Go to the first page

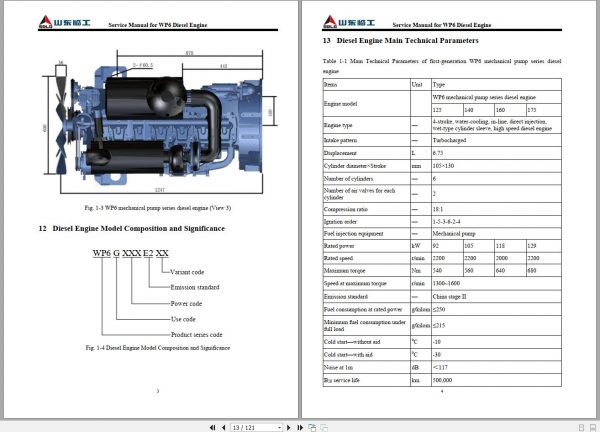point(212,427)
